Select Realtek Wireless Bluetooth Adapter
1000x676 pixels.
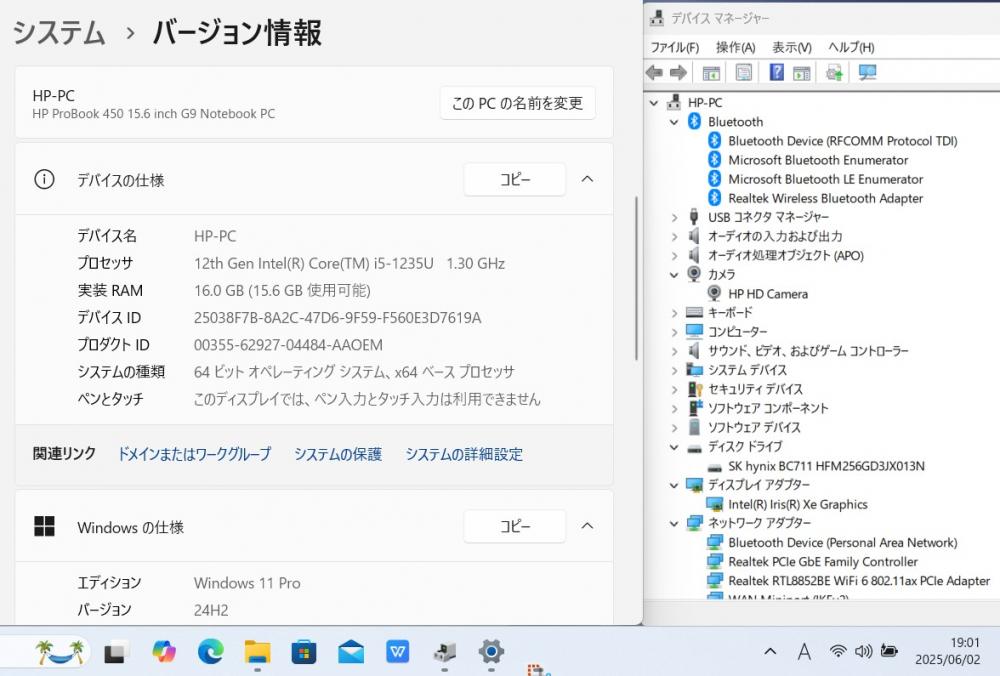[x=826, y=198]
